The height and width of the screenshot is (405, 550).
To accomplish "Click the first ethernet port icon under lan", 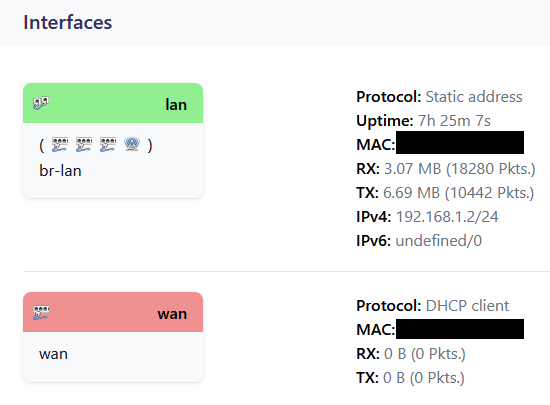I will pos(60,144).
